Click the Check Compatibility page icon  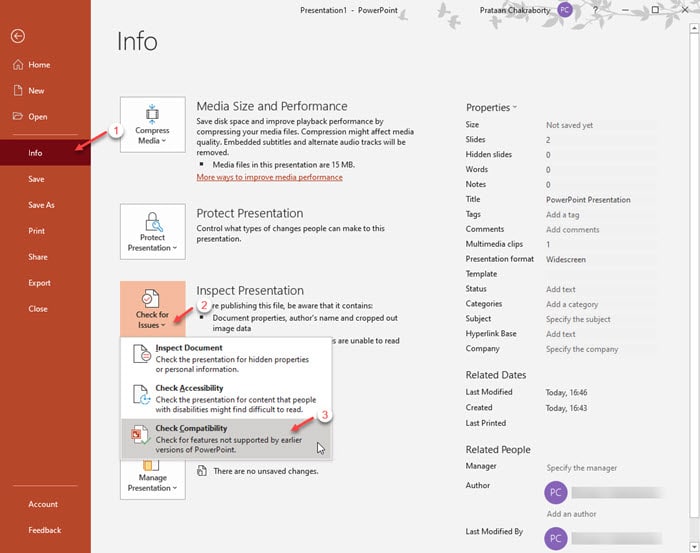click(140, 434)
